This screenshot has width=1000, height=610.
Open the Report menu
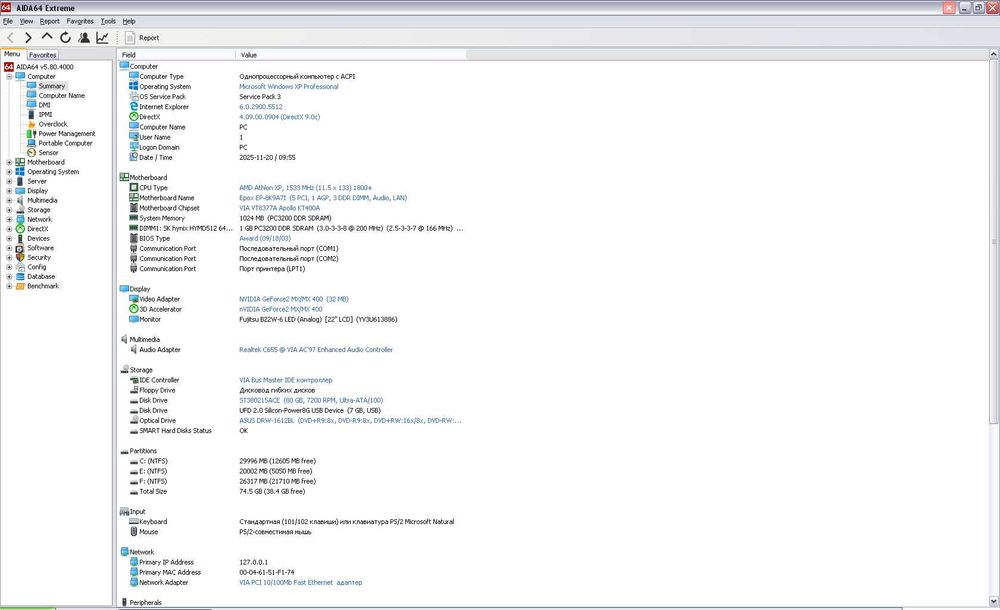49,21
